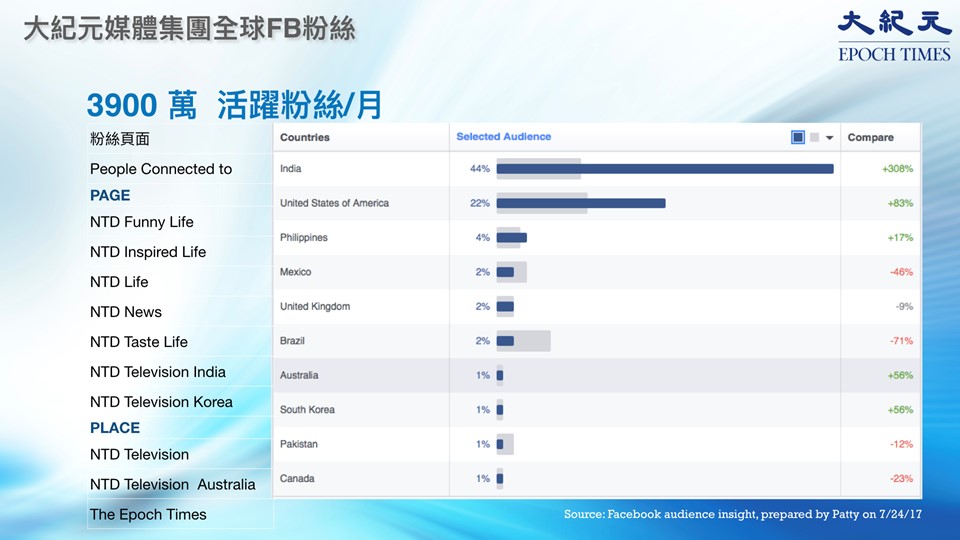Click the 44% value for India
Screen dimensions: 960x540
(x=479, y=168)
